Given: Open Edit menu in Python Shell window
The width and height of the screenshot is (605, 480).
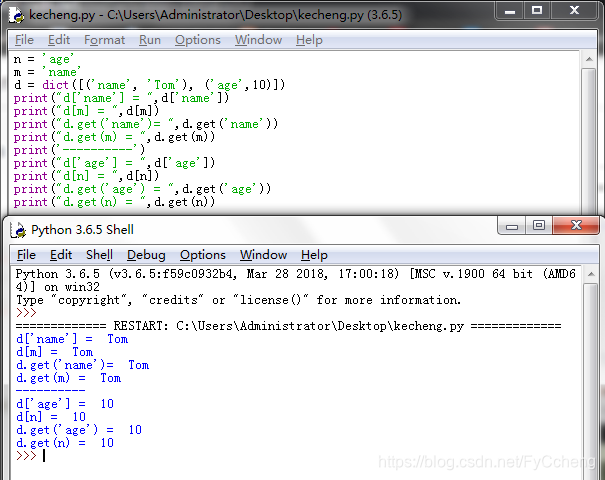Looking at the screenshot, I should pyautogui.click(x=61, y=255).
